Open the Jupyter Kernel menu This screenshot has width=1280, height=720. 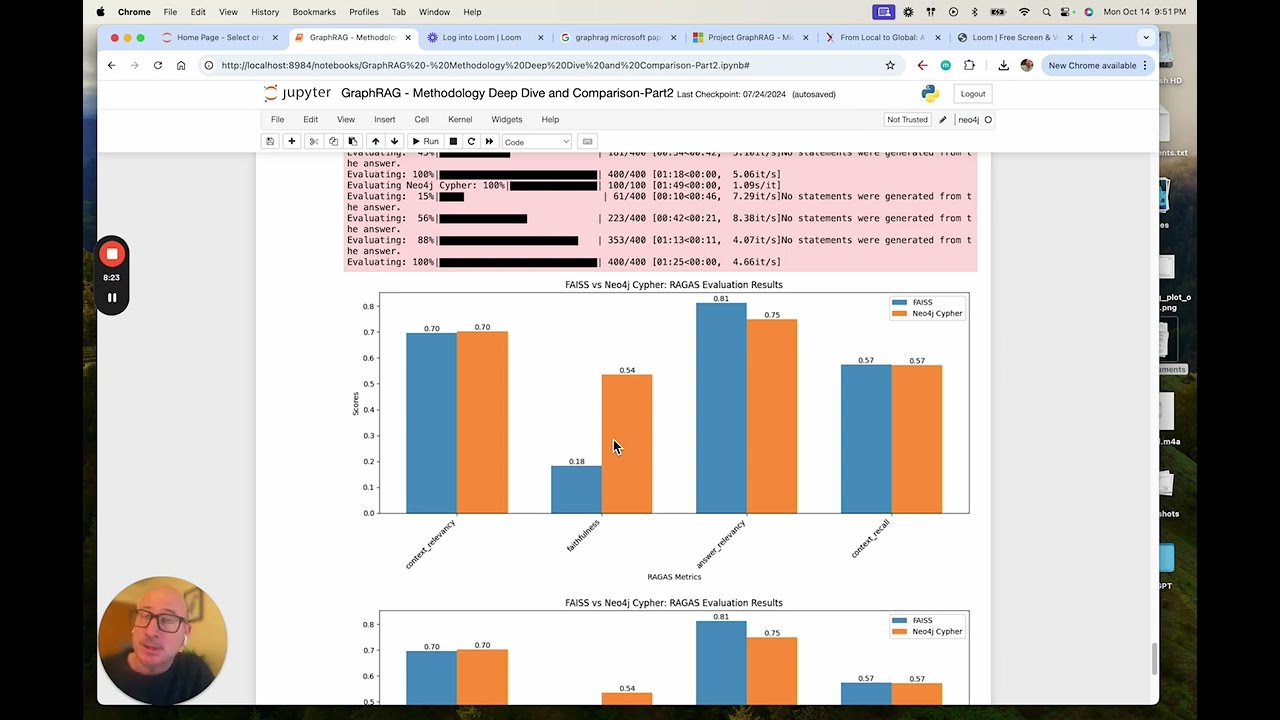[x=460, y=119]
